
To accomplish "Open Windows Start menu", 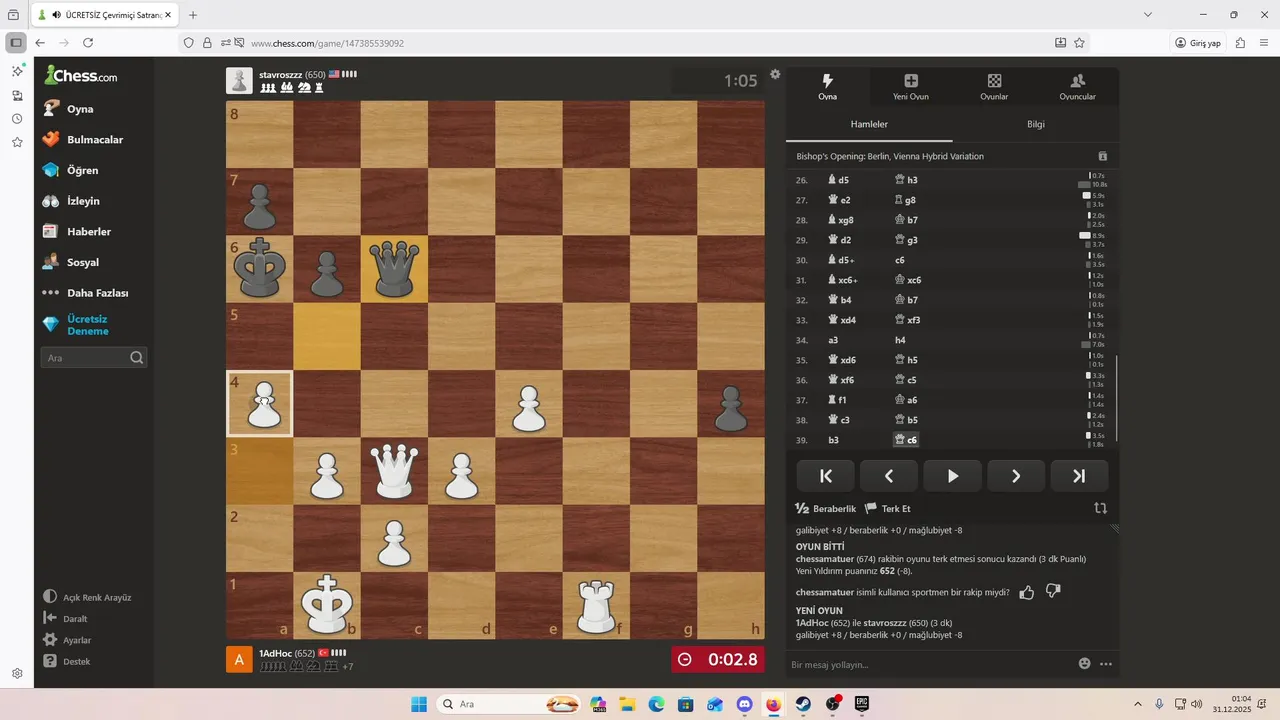I will click(x=419, y=704).
